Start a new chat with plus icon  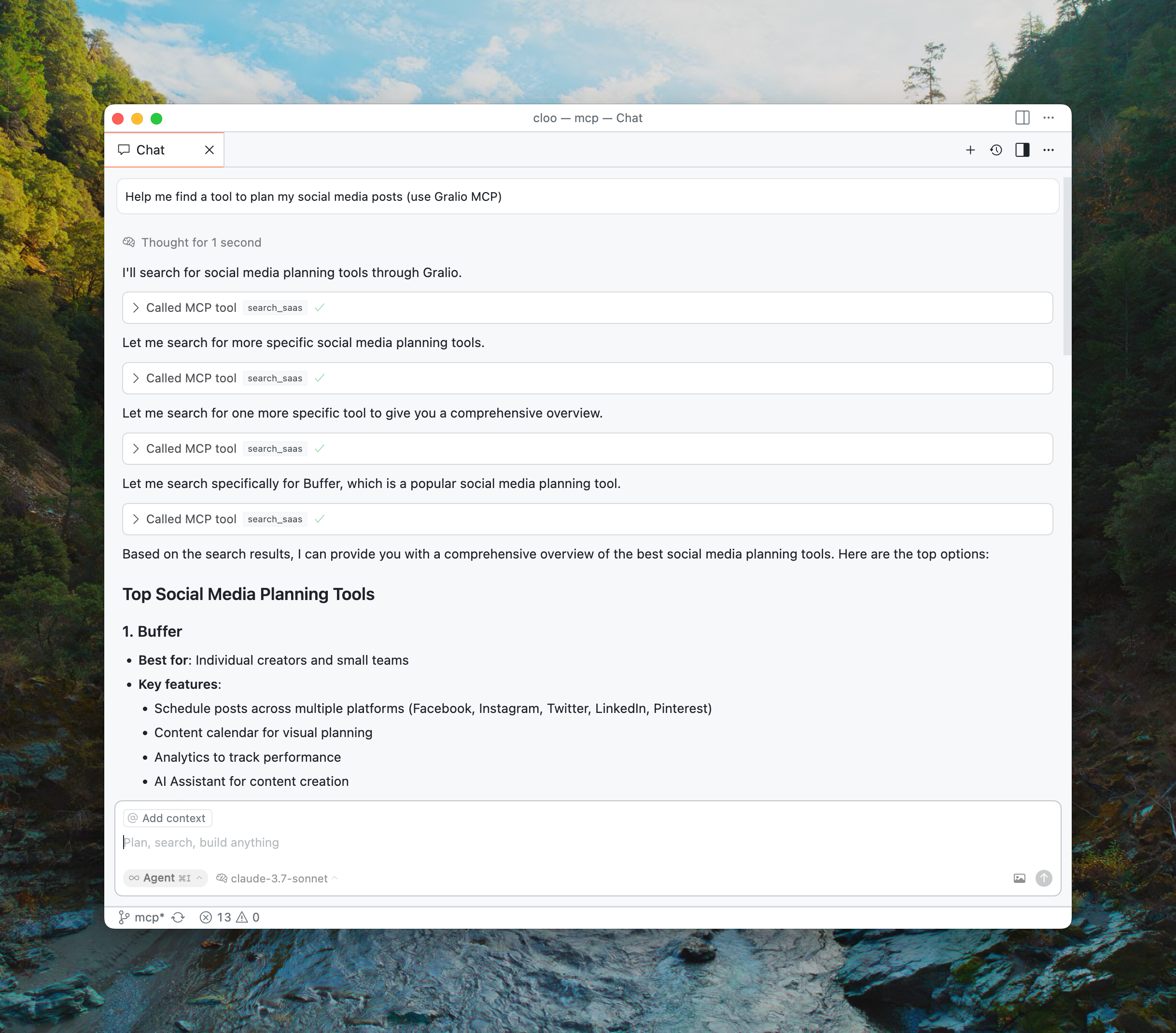click(x=970, y=150)
